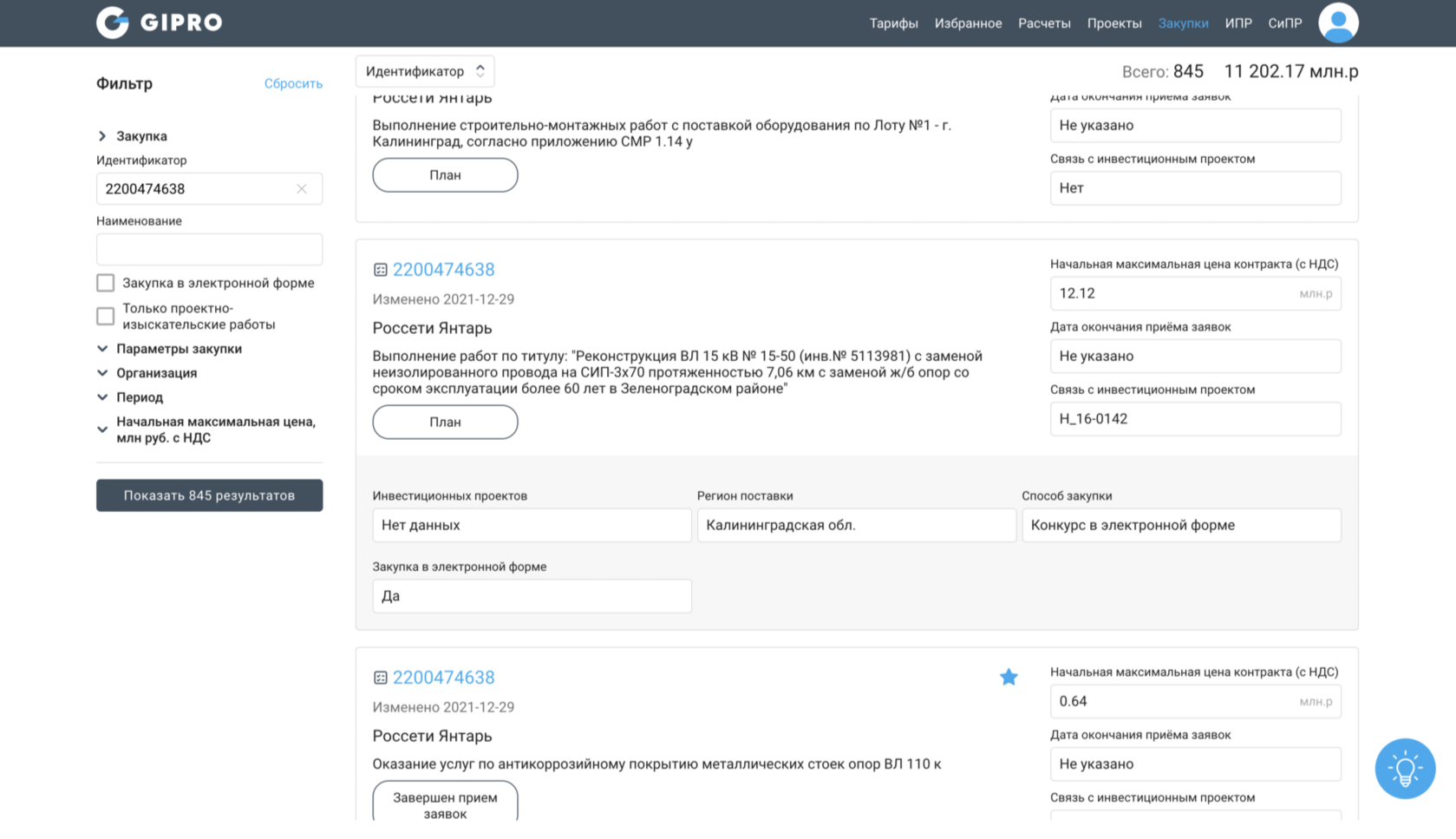Click the empty Наименование input field

tap(209, 249)
